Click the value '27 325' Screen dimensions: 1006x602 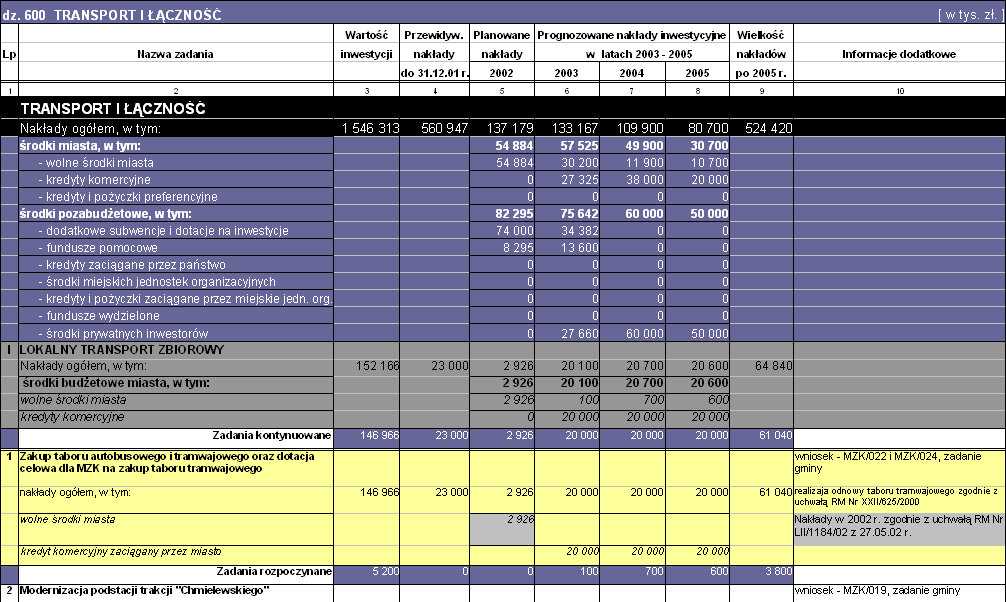pyautogui.click(x=580, y=180)
